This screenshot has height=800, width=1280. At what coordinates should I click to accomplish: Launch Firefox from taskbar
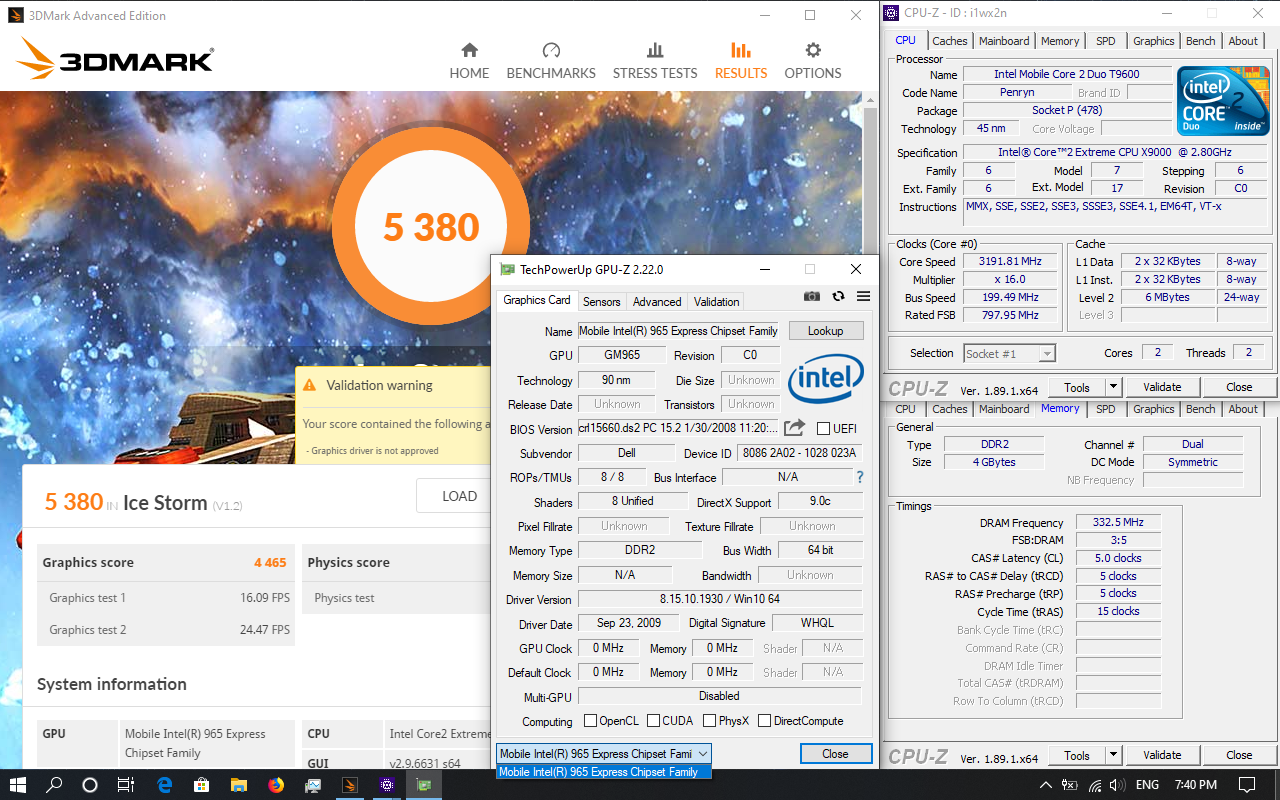point(276,785)
